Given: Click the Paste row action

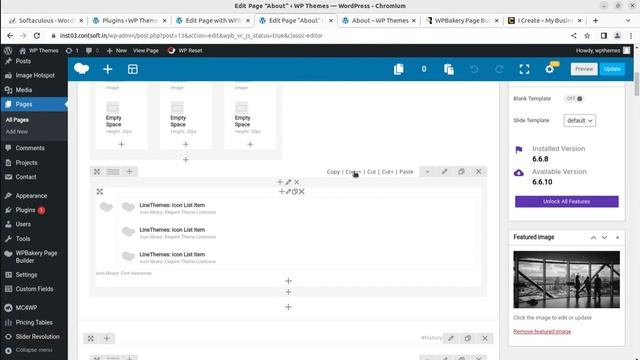Looking at the screenshot, I should click(x=406, y=172).
